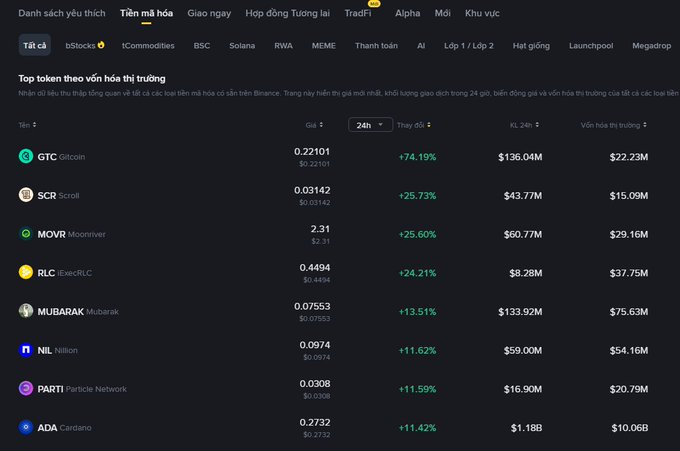
Task: Click the GTC Gitcoin coin icon
Action: pyautogui.click(x=26, y=156)
